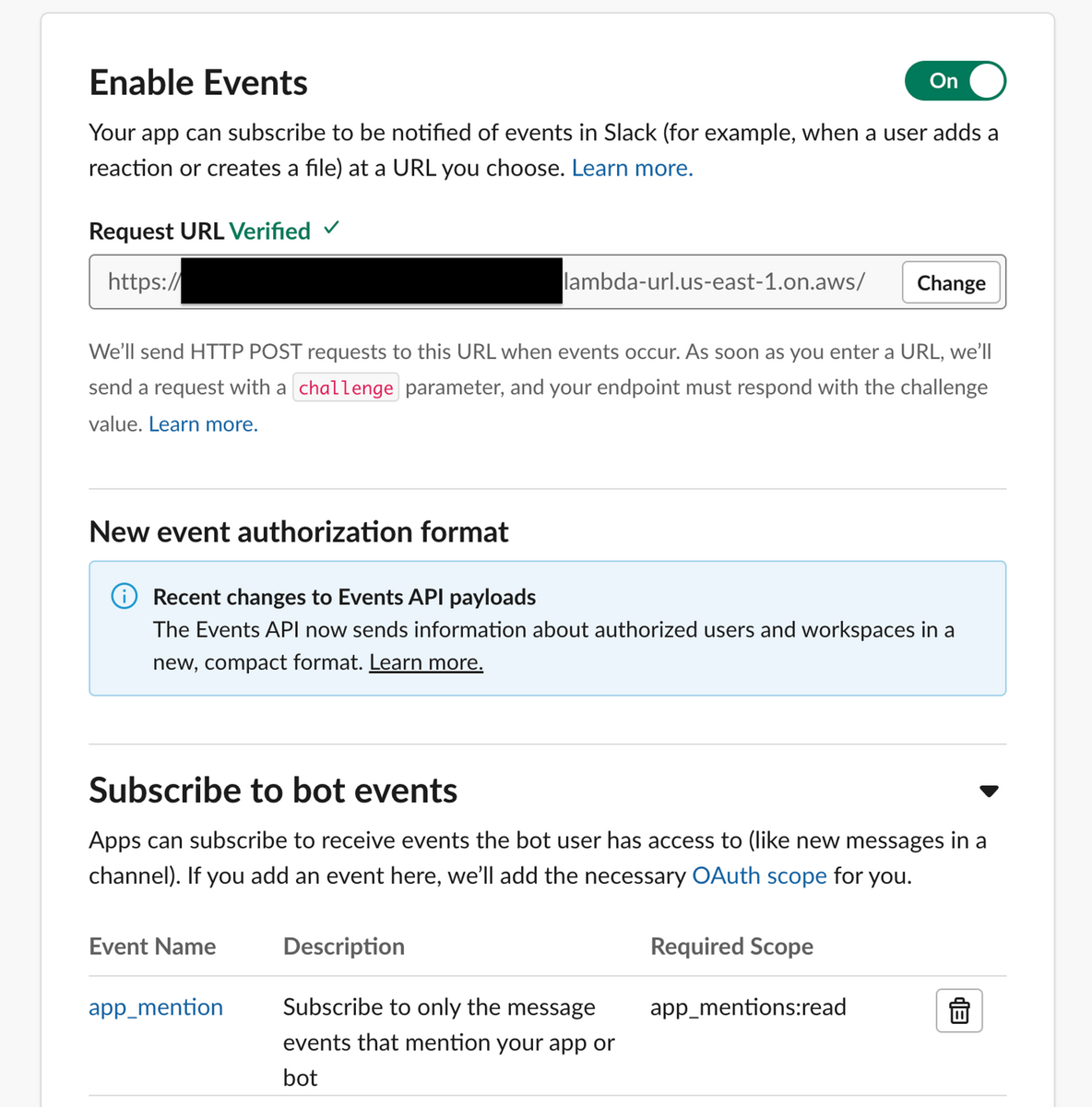Click the 'challenge' code parameter text

point(346,387)
